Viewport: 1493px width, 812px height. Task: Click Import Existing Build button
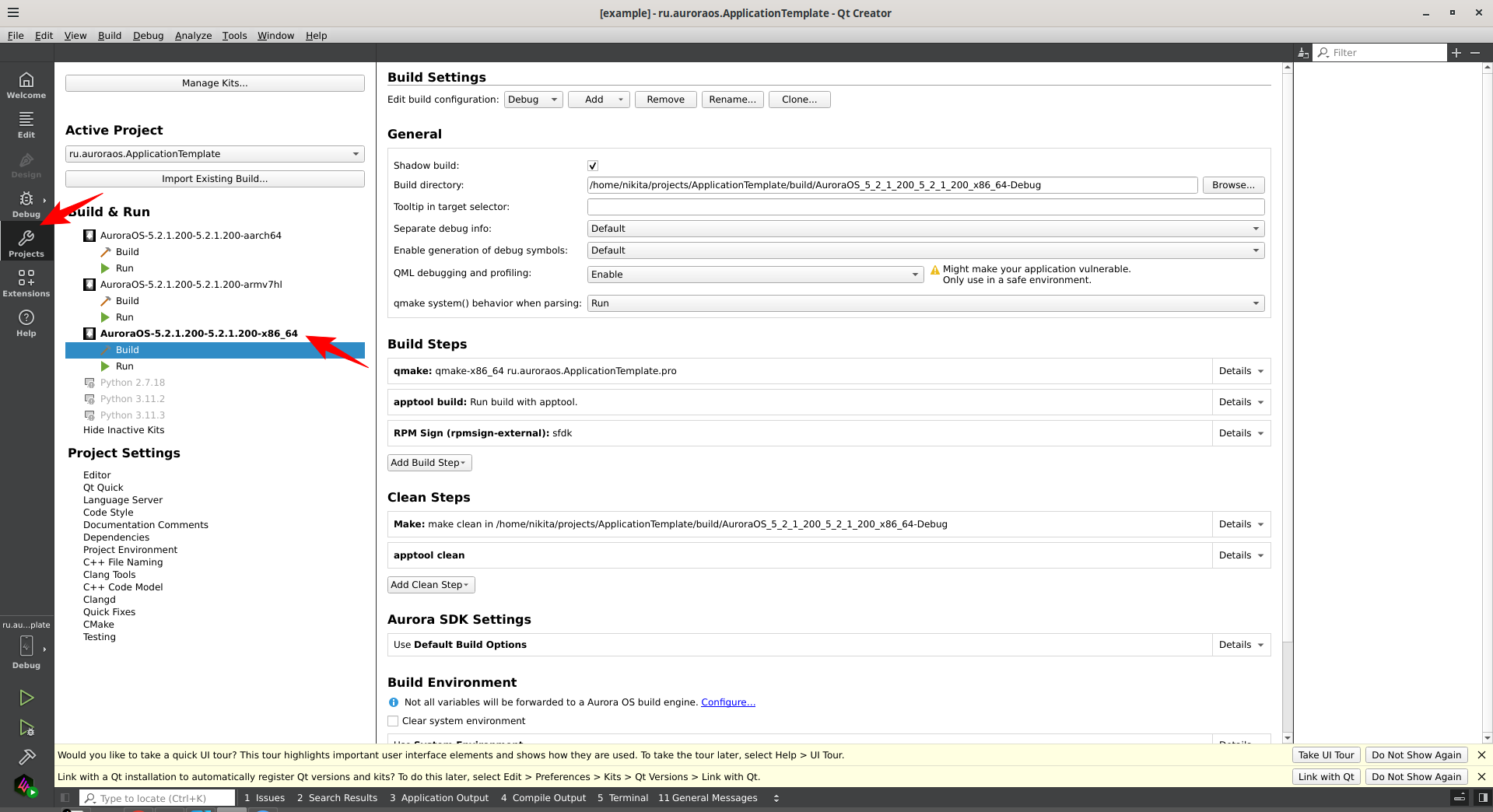point(215,179)
